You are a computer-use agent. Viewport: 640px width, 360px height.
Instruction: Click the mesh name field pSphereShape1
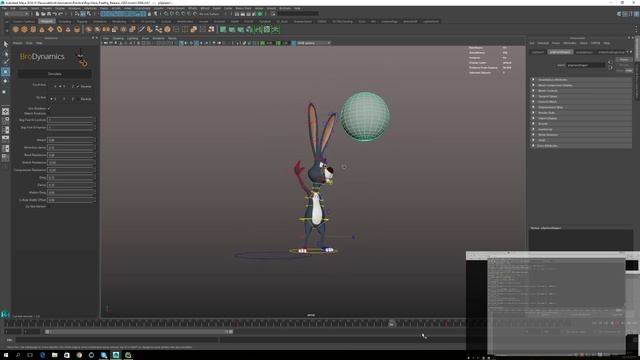pyautogui.click(x=586, y=65)
